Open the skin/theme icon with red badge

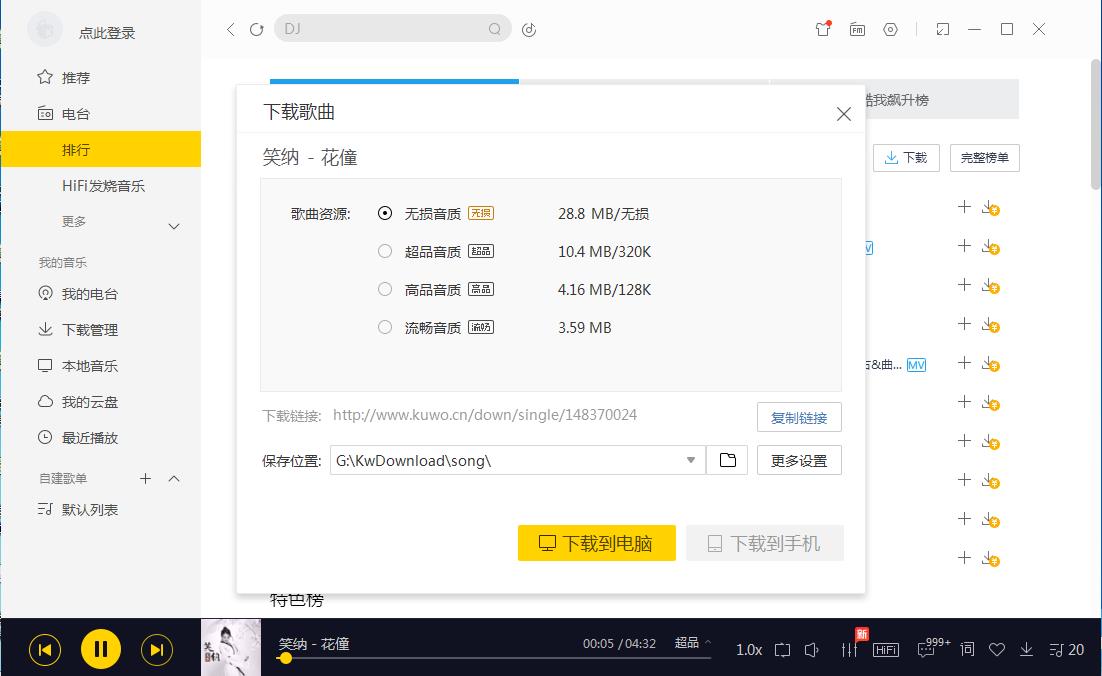coord(821,29)
